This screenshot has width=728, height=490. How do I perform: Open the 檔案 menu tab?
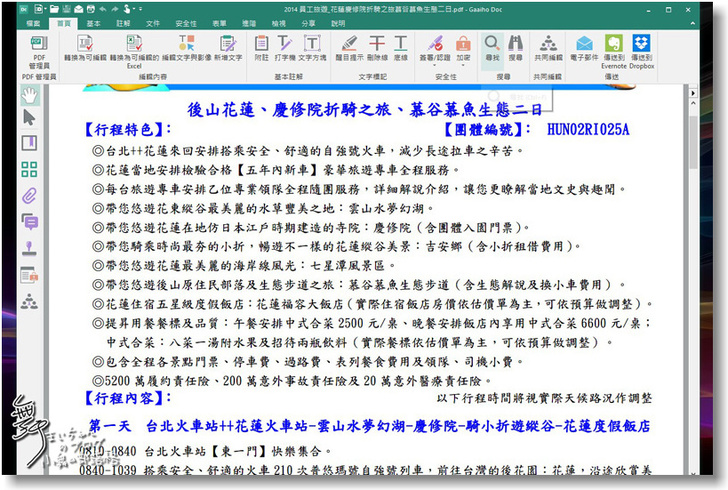33,23
